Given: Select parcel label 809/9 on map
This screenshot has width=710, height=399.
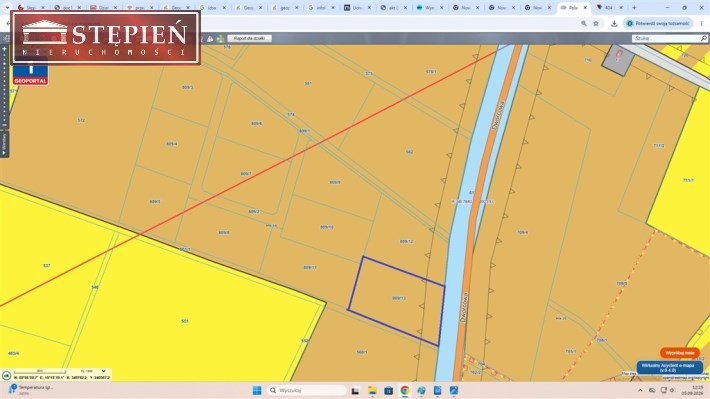Looking at the screenshot, I should 335,182.
